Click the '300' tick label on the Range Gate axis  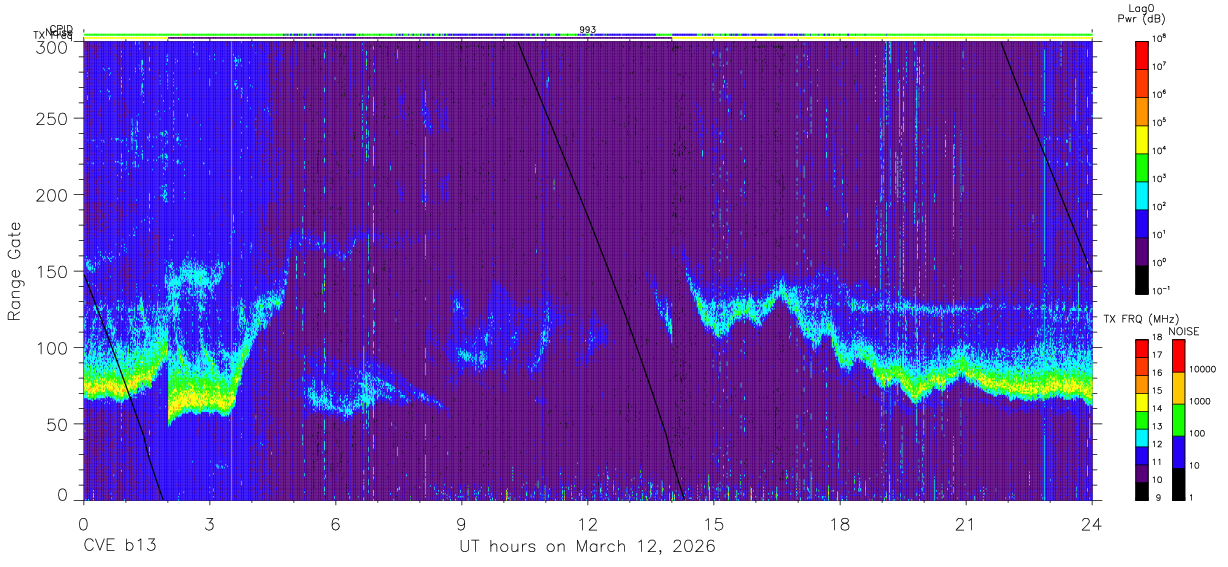point(54,46)
